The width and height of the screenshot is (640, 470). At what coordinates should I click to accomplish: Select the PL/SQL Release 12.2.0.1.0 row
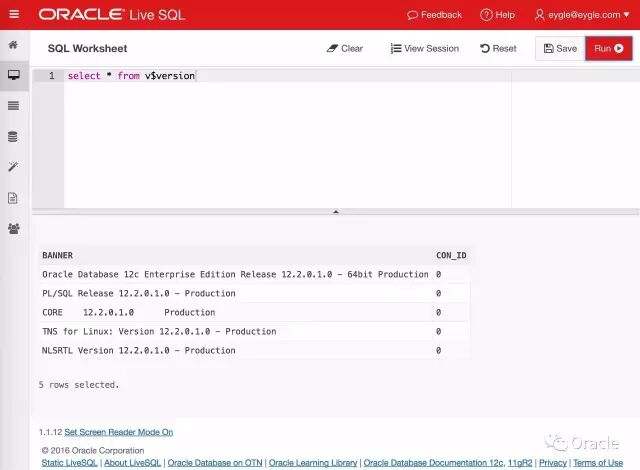coord(255,293)
